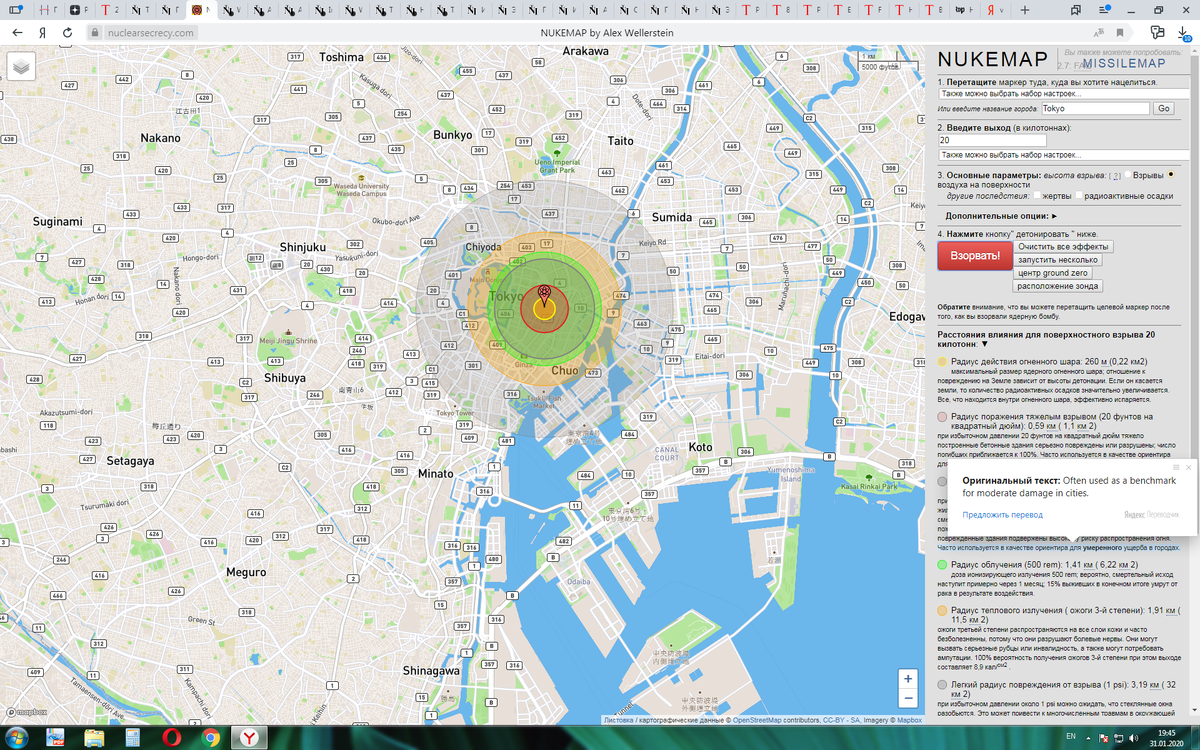
Task: Click thermal radiation orange color swatch
Action: 943,609
